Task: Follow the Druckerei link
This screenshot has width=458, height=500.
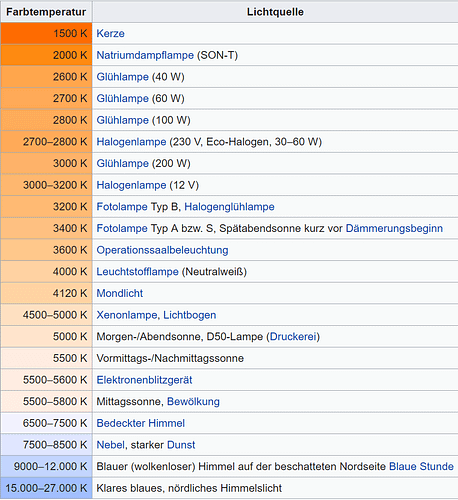Action: point(293,337)
